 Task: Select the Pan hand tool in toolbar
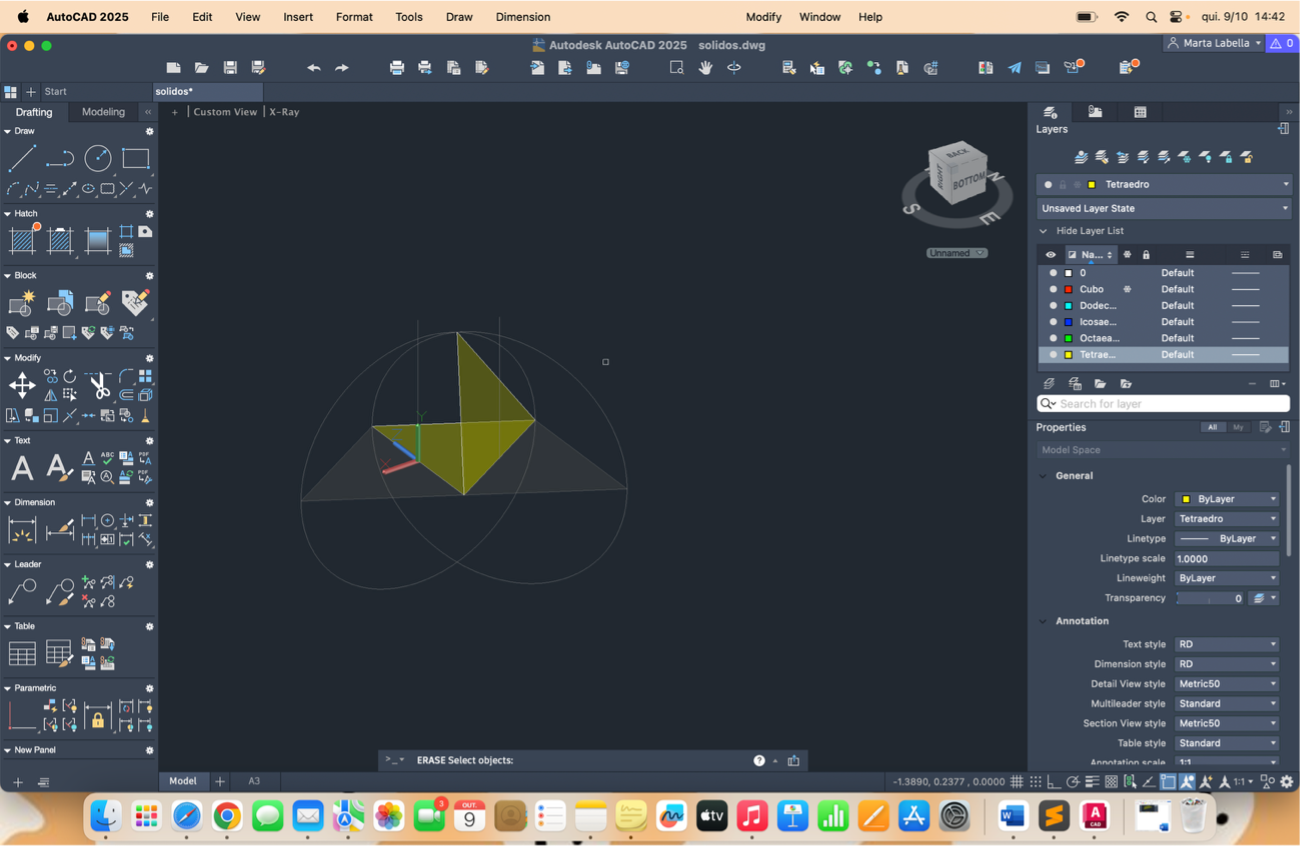(706, 68)
